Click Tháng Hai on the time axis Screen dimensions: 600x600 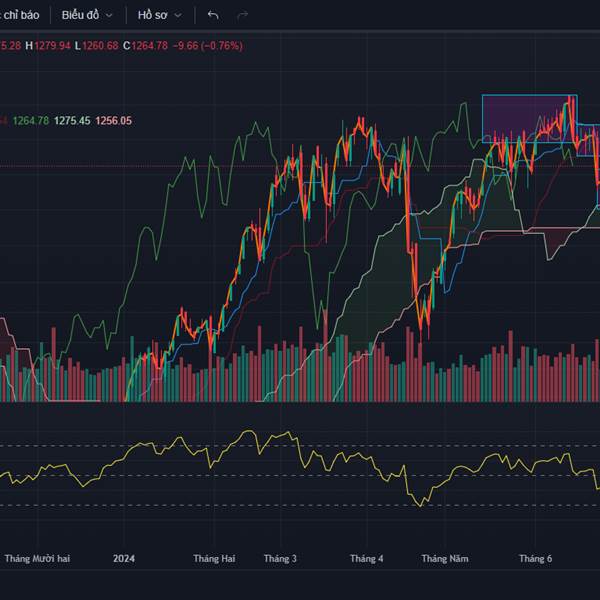pyautogui.click(x=214, y=558)
